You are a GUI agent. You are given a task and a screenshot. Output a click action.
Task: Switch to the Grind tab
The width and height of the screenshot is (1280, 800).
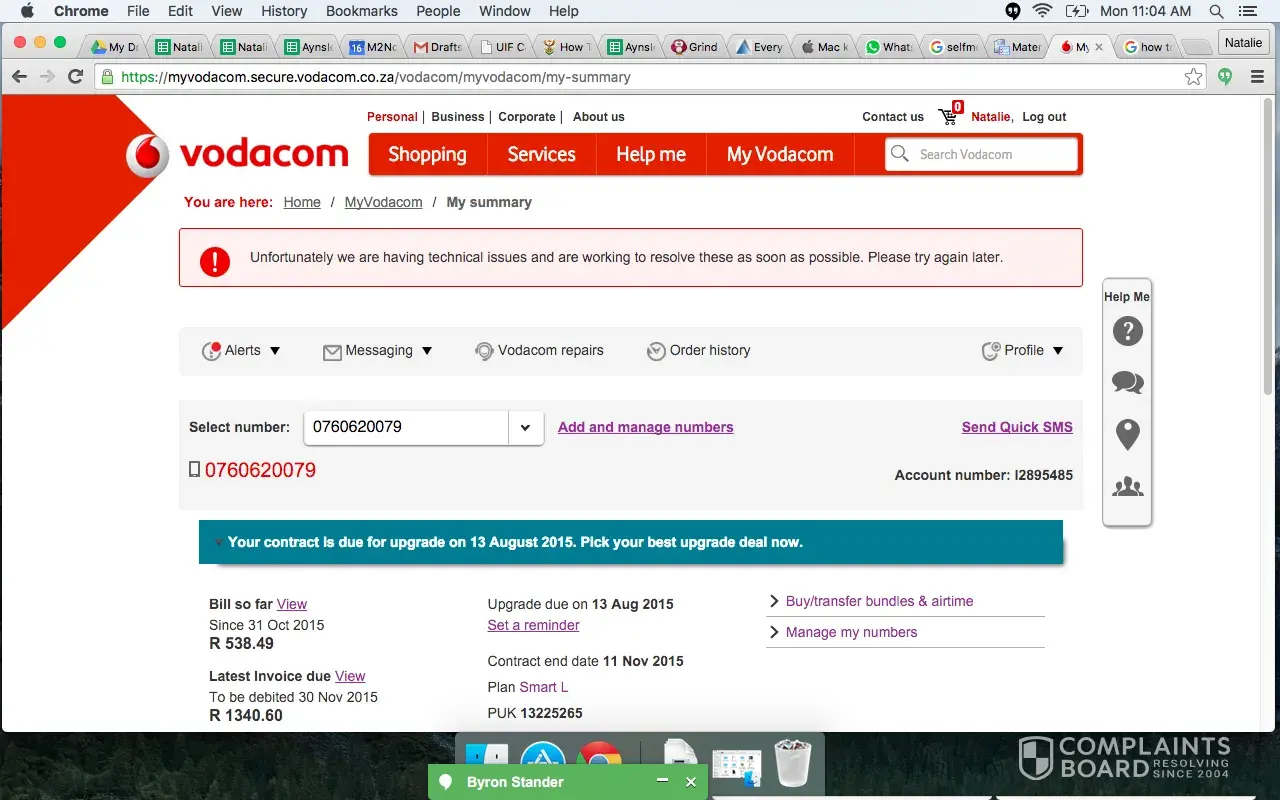pos(696,47)
